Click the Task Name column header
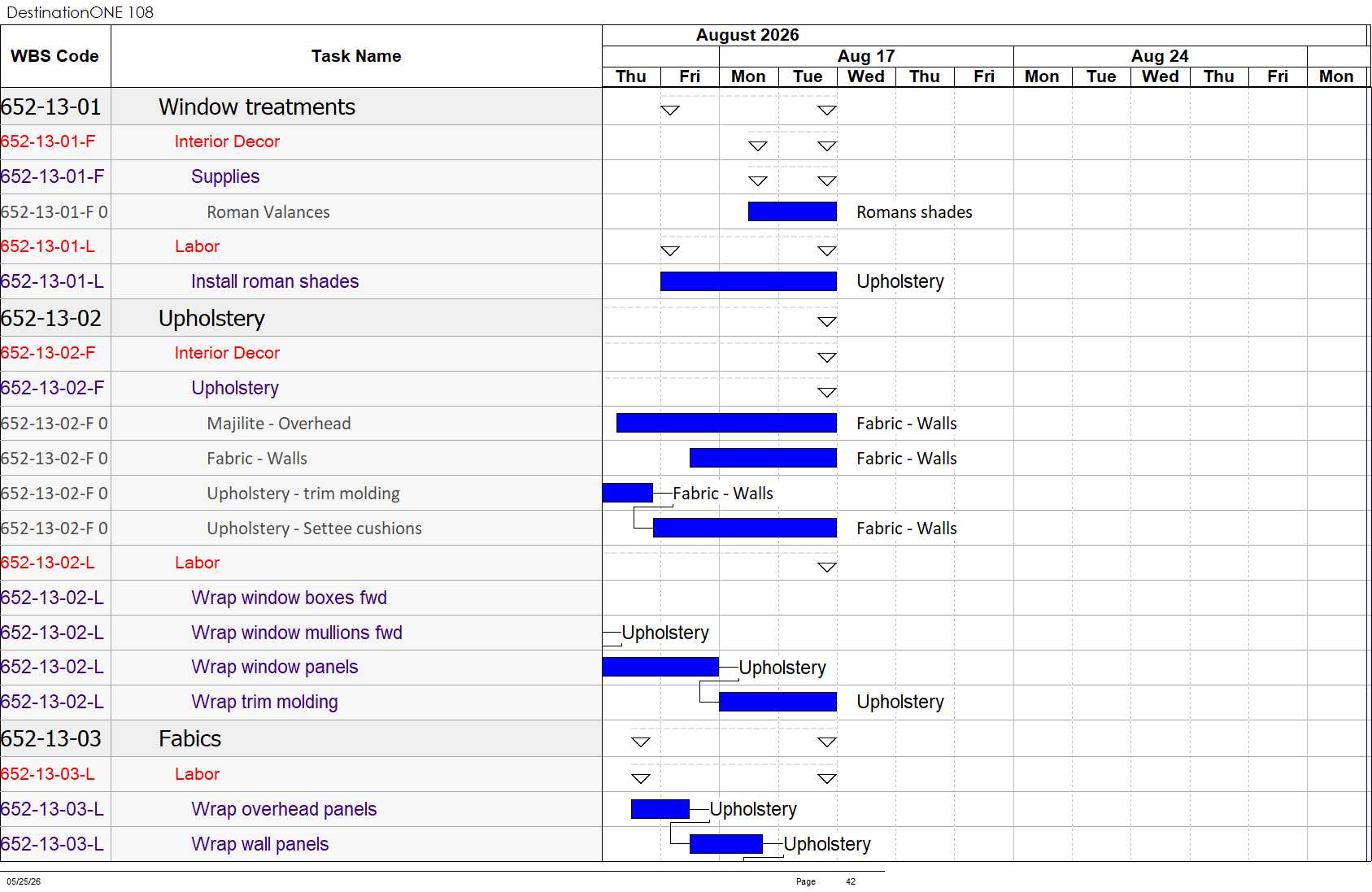The height and width of the screenshot is (892, 1372). 356,56
